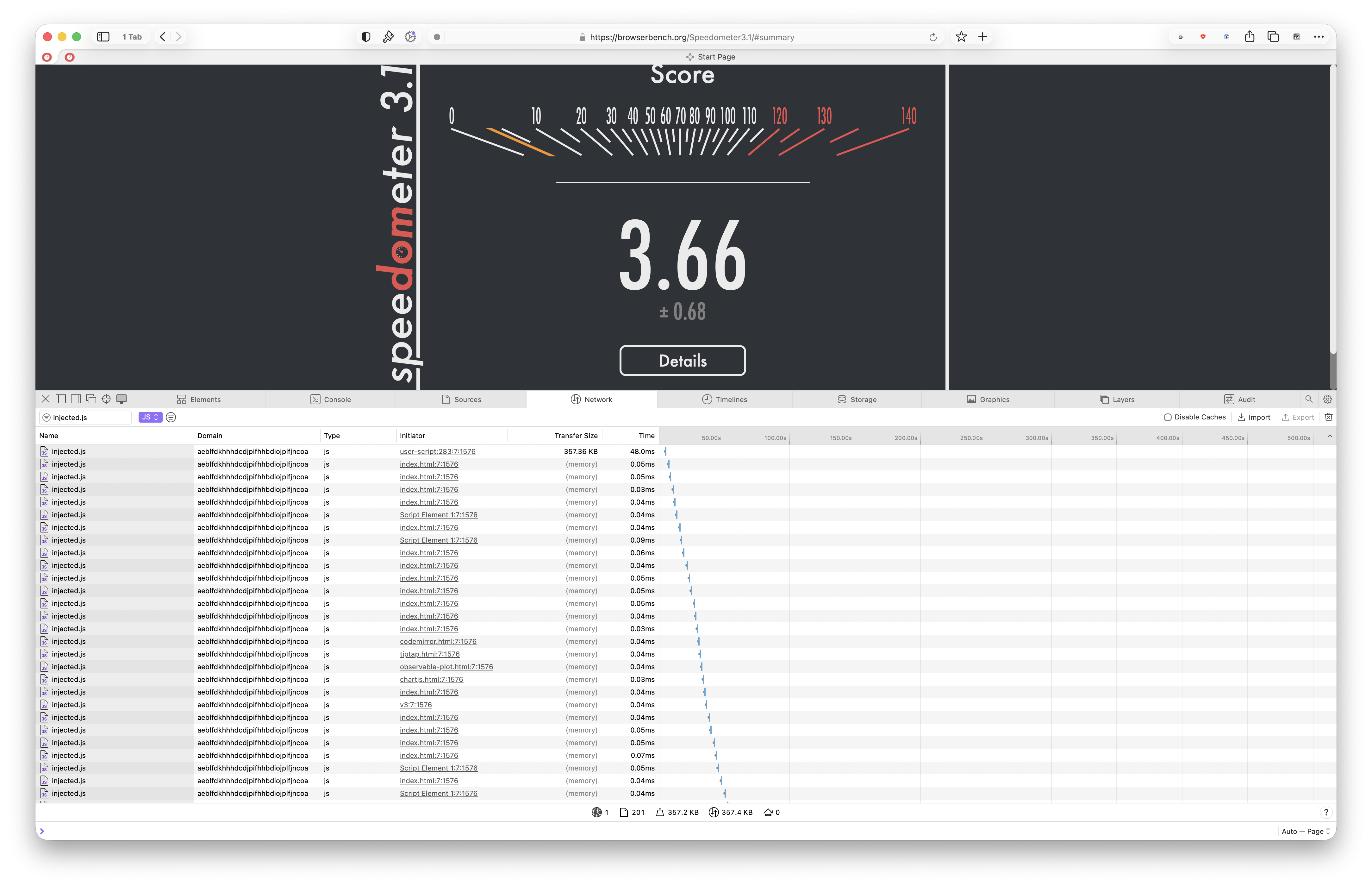Click the inspector search magnifier icon
The width and height of the screenshot is (1372, 887).
point(1309,399)
